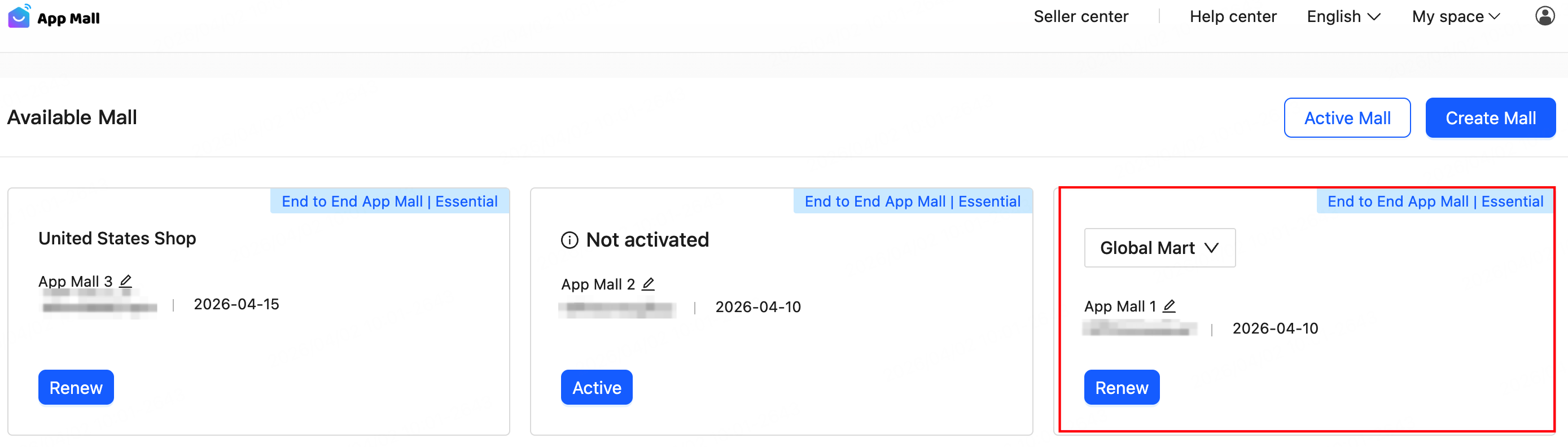Click the App Mall logo icon
The width and height of the screenshot is (1568, 447).
point(19,17)
